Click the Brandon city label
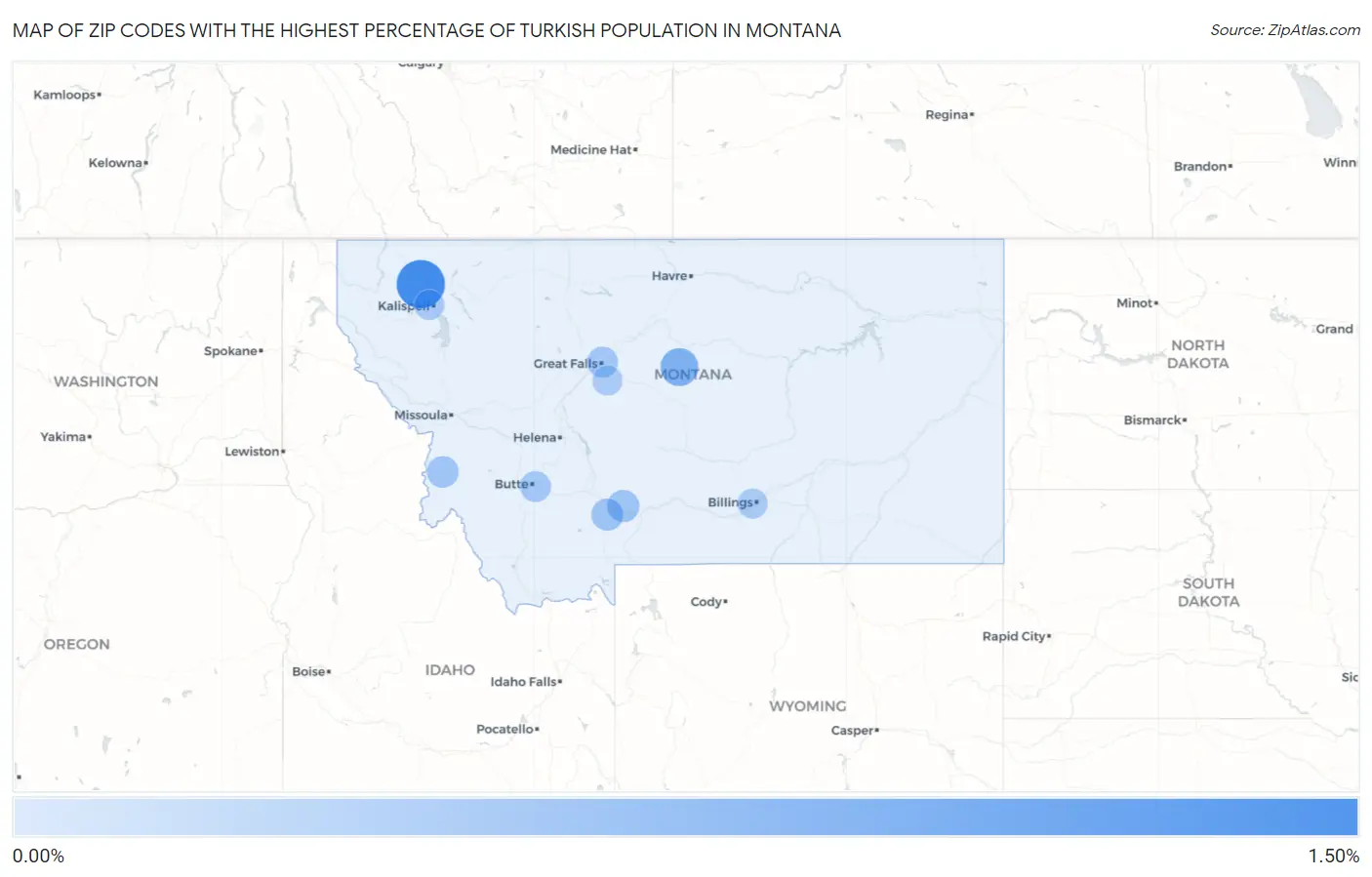The width and height of the screenshot is (1372, 877). pyautogui.click(x=1203, y=167)
